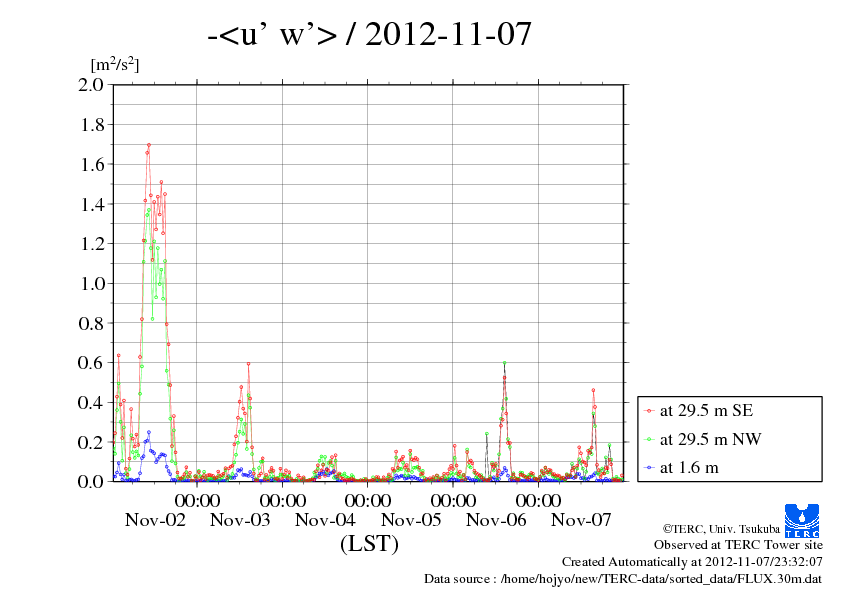Click the red peak data point near 1.7

click(x=149, y=145)
